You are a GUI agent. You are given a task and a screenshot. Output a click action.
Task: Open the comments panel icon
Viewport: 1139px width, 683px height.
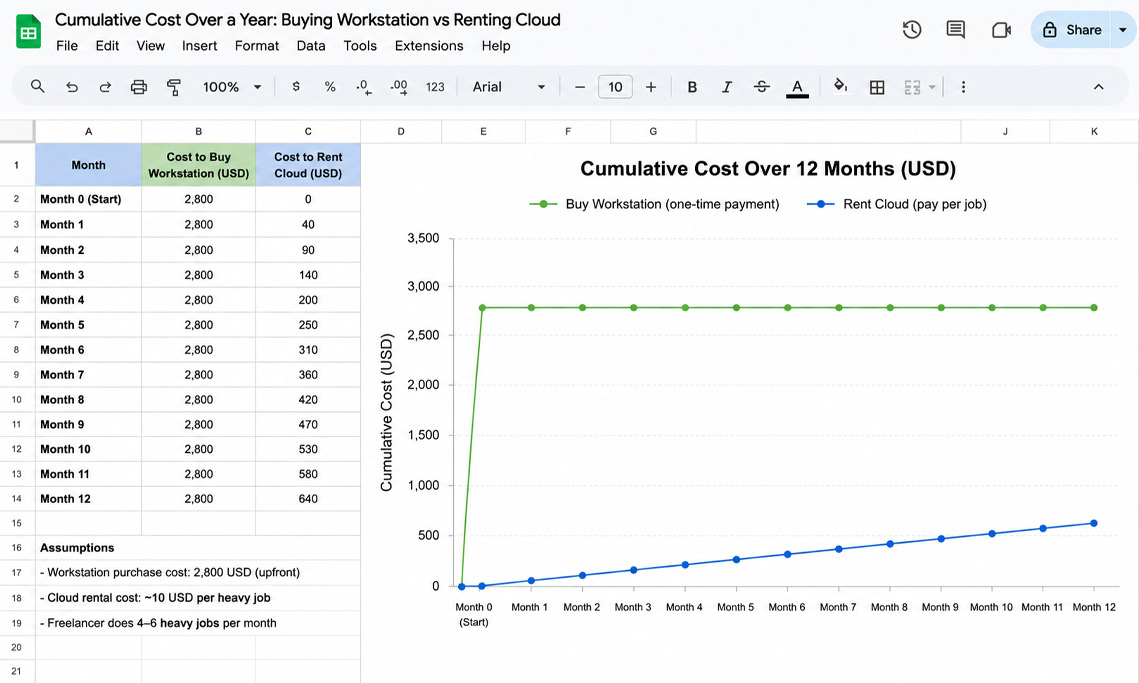pos(955,30)
